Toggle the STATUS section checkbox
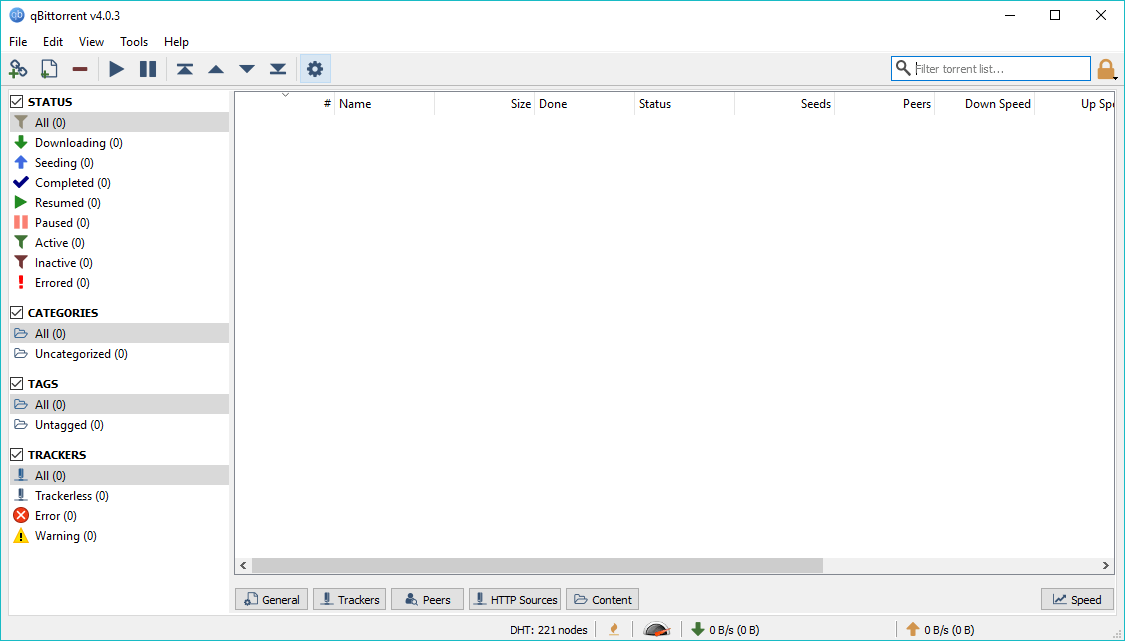Screen dimensions: 1125x641 15,101
